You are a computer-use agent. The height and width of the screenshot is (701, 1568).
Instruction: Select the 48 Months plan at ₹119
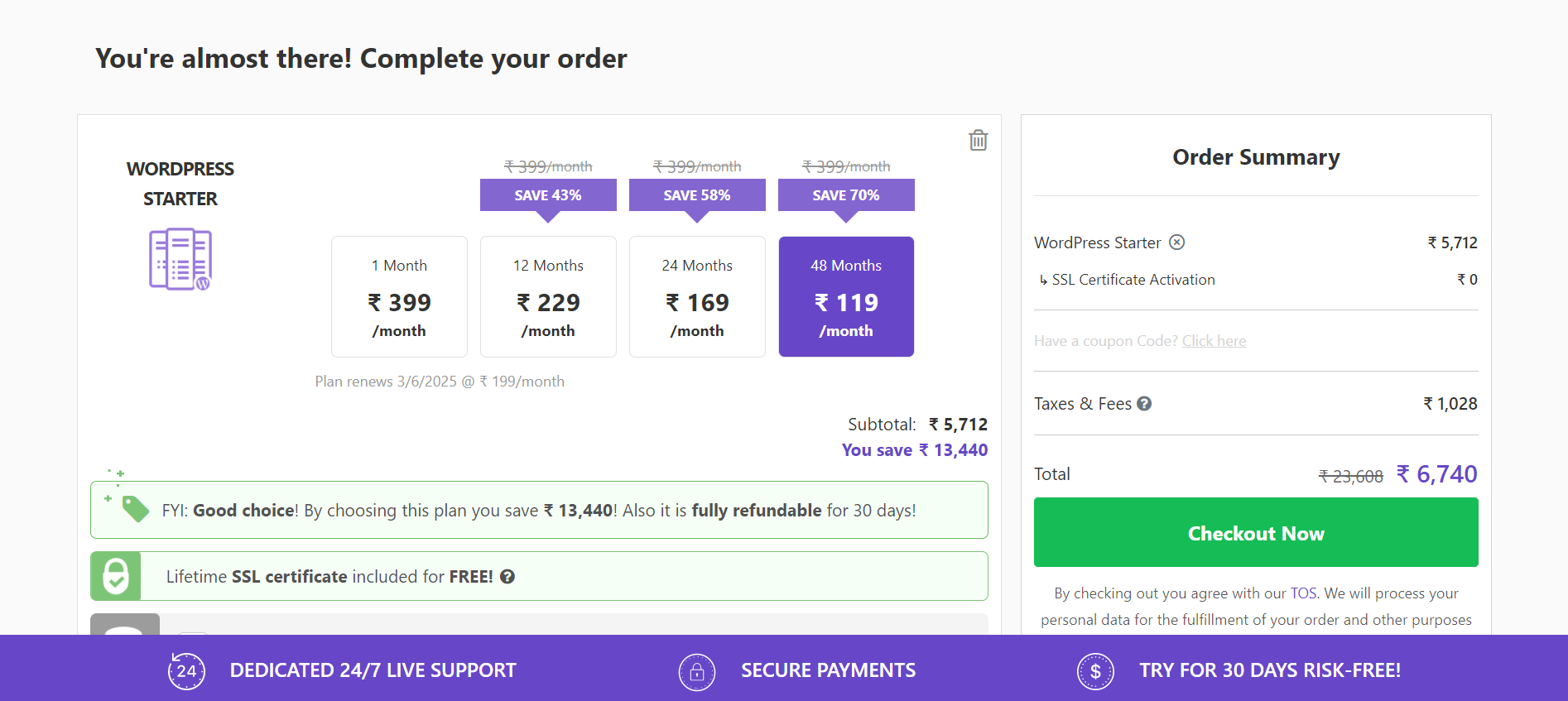[846, 296]
